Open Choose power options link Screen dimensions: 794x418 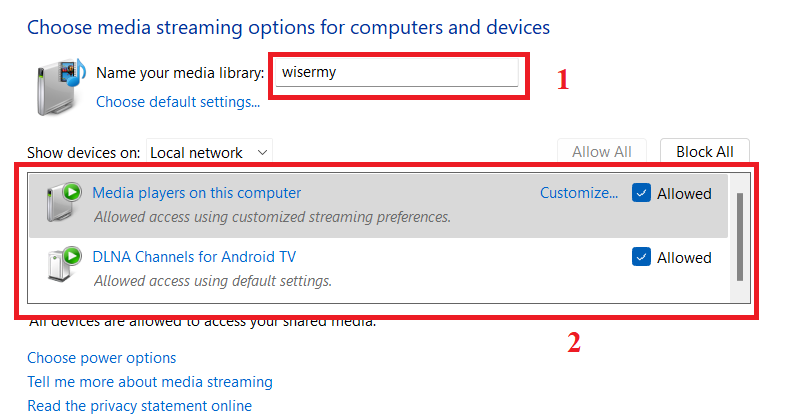tap(101, 358)
